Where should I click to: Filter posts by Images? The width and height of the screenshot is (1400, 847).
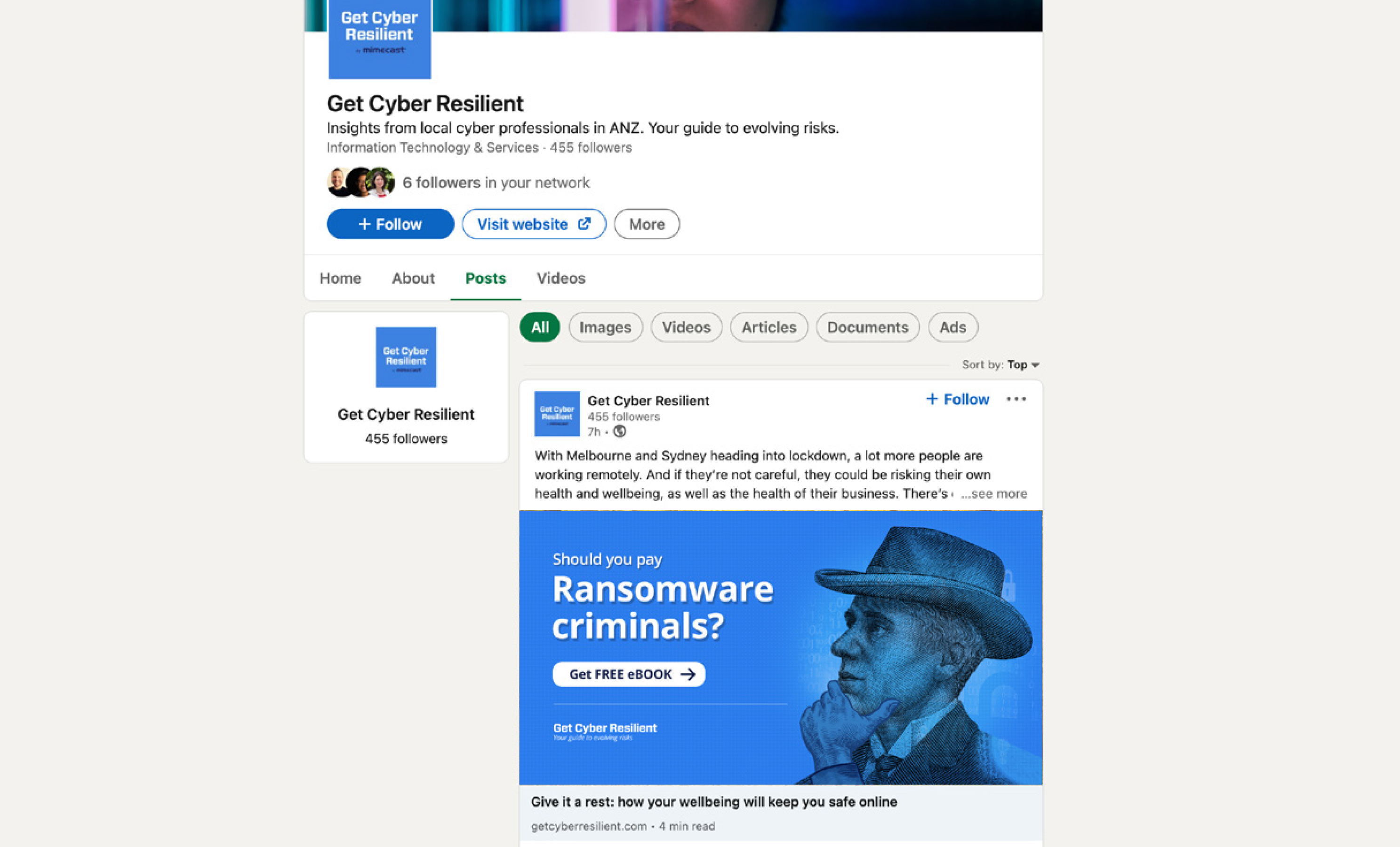pyautogui.click(x=605, y=327)
